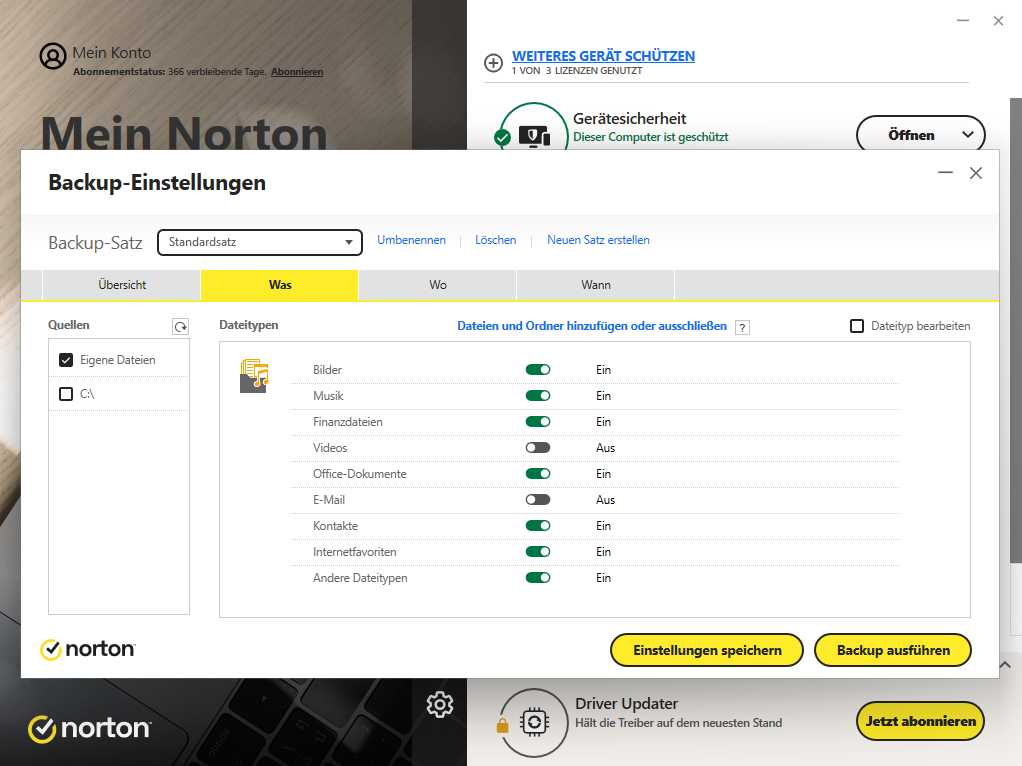Viewport: 1022px width, 766px height.
Task: Open Dateien und Ordner hinzufügen oder ausschließen
Action: [594, 326]
